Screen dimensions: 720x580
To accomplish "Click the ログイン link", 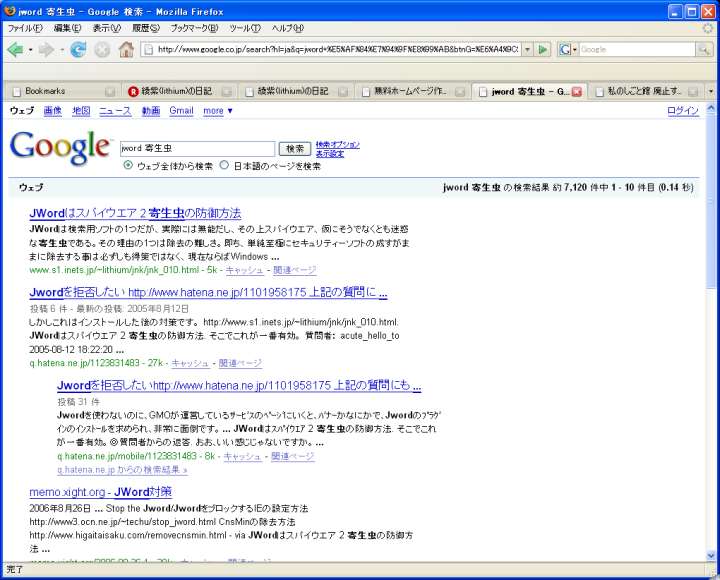I will coord(683,111).
